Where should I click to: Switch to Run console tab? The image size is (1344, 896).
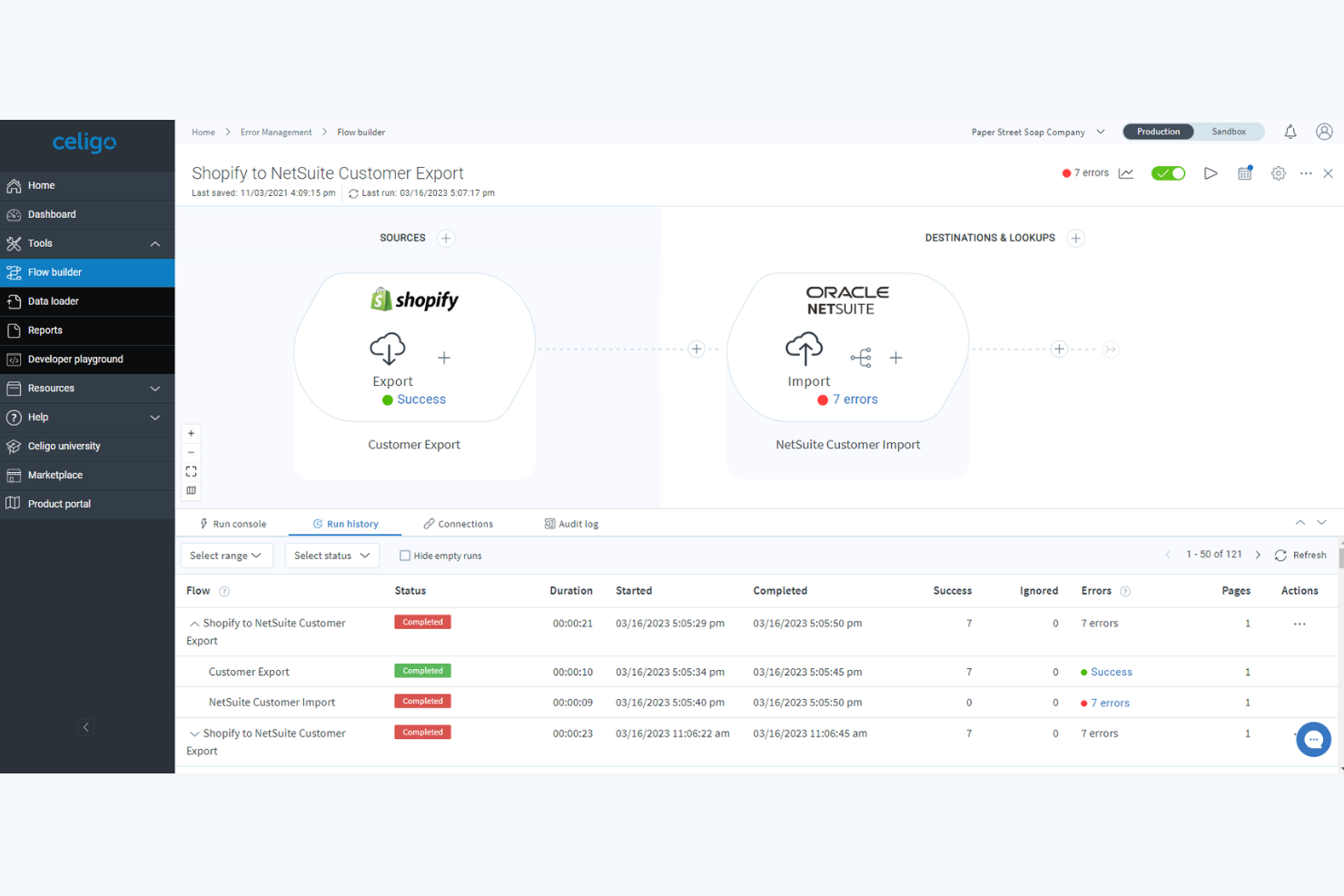point(232,524)
